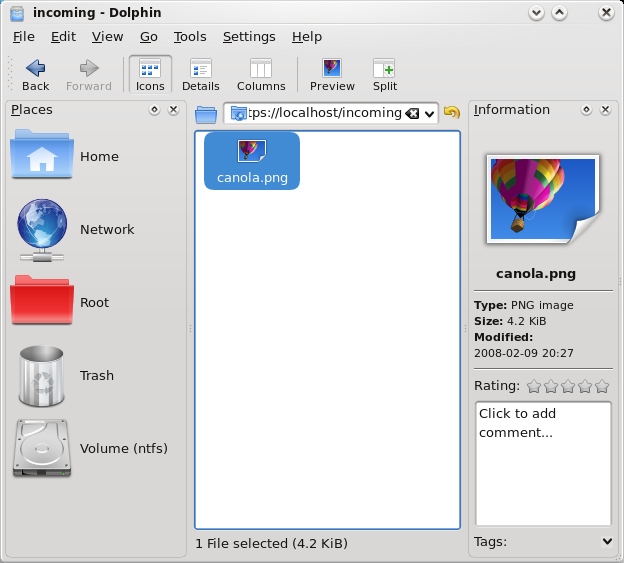Switch to Details view mode
Screen dimensions: 624x563
[x=201, y=75]
